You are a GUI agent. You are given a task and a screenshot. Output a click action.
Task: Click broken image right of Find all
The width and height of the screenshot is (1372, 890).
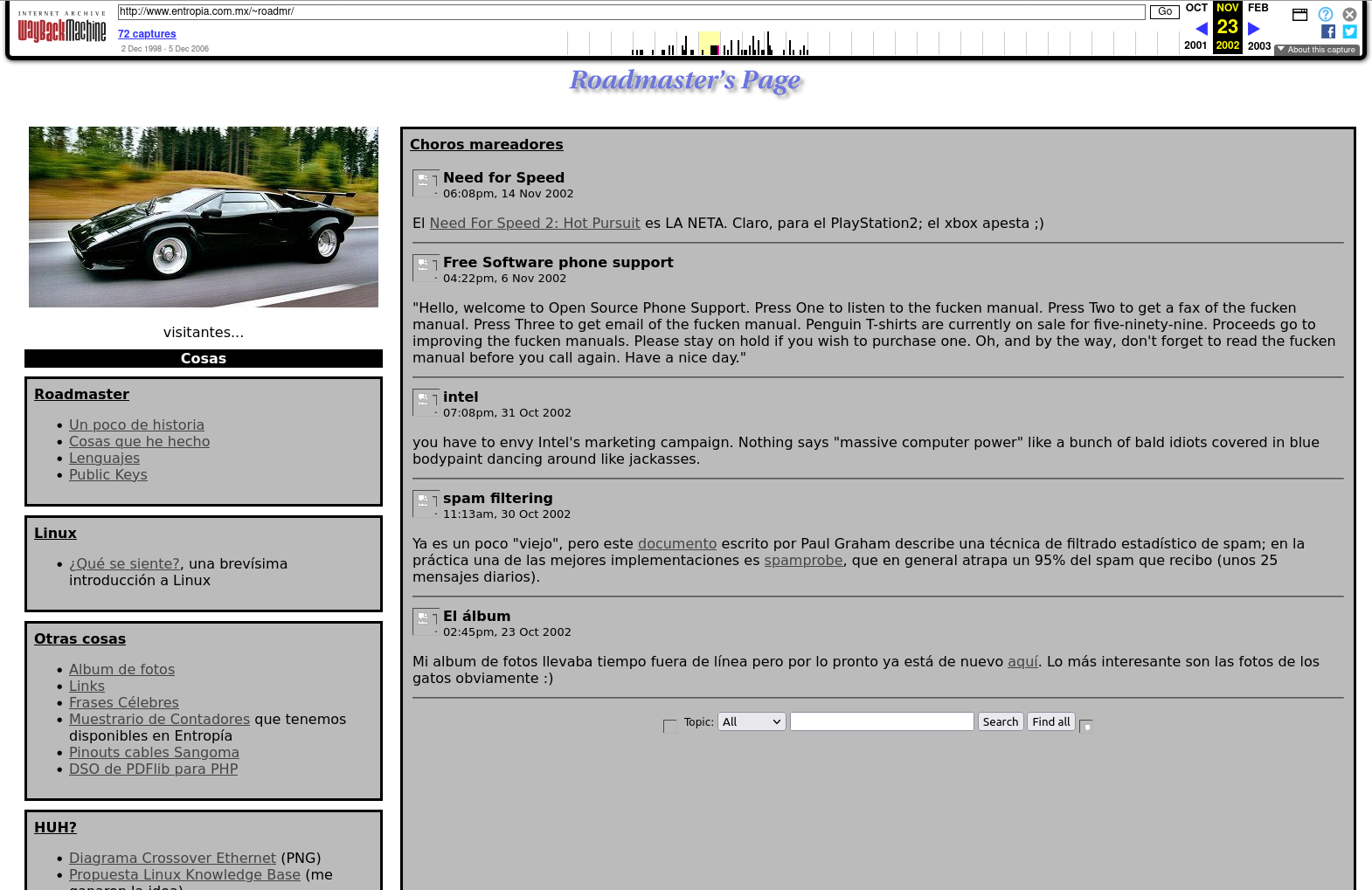(1086, 726)
